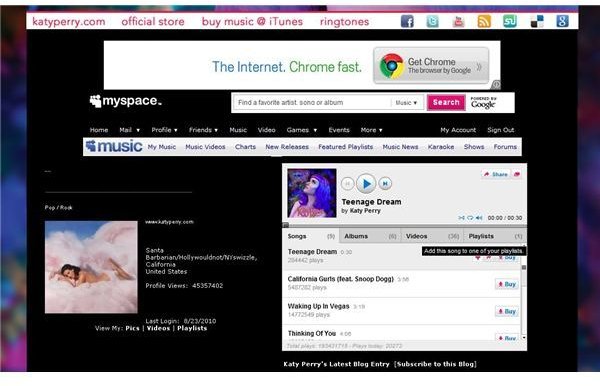Expand the Games menu
The height and width of the screenshot is (386, 600).
click(302, 130)
